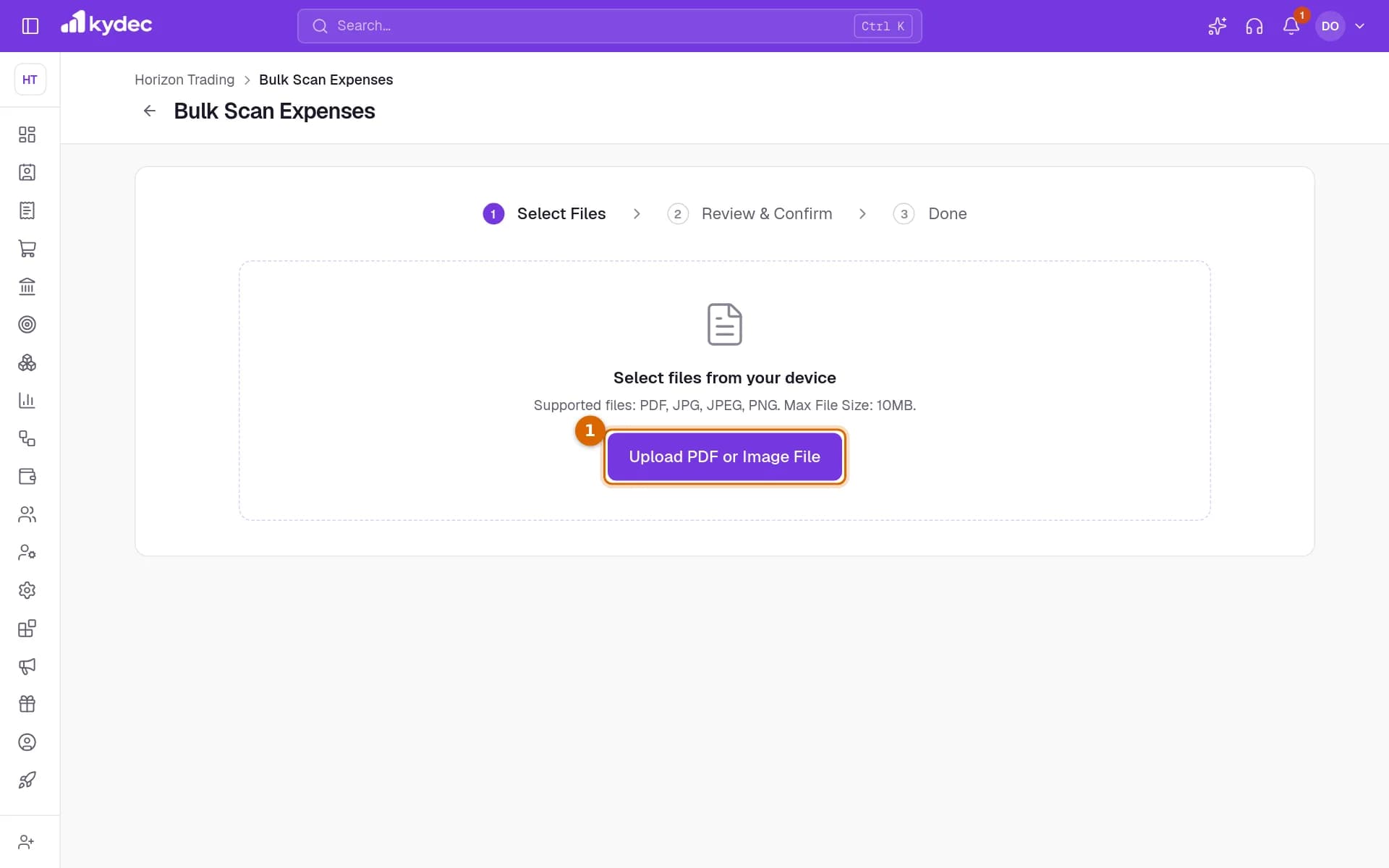Open Horizon Trading breadcrumb link

pos(184,80)
